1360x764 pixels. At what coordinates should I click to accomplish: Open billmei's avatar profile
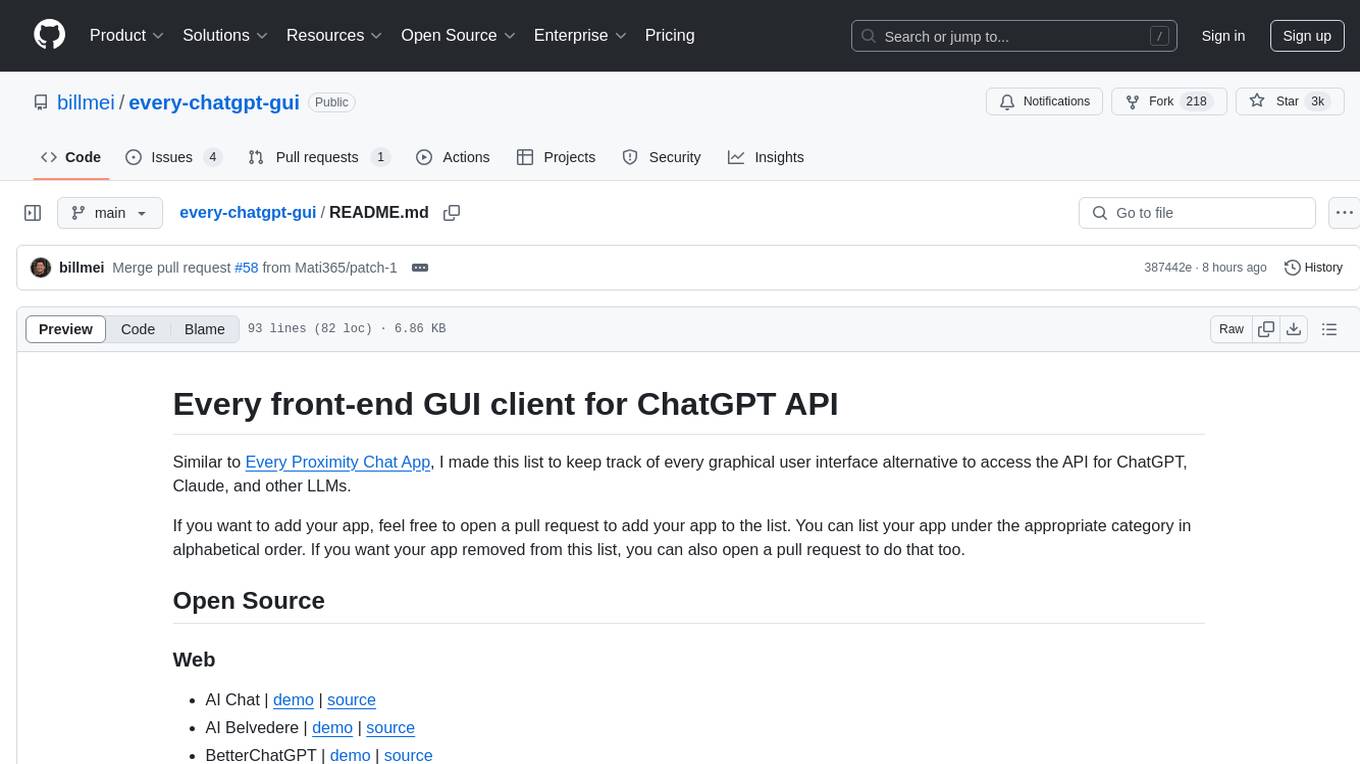pyautogui.click(x=41, y=268)
